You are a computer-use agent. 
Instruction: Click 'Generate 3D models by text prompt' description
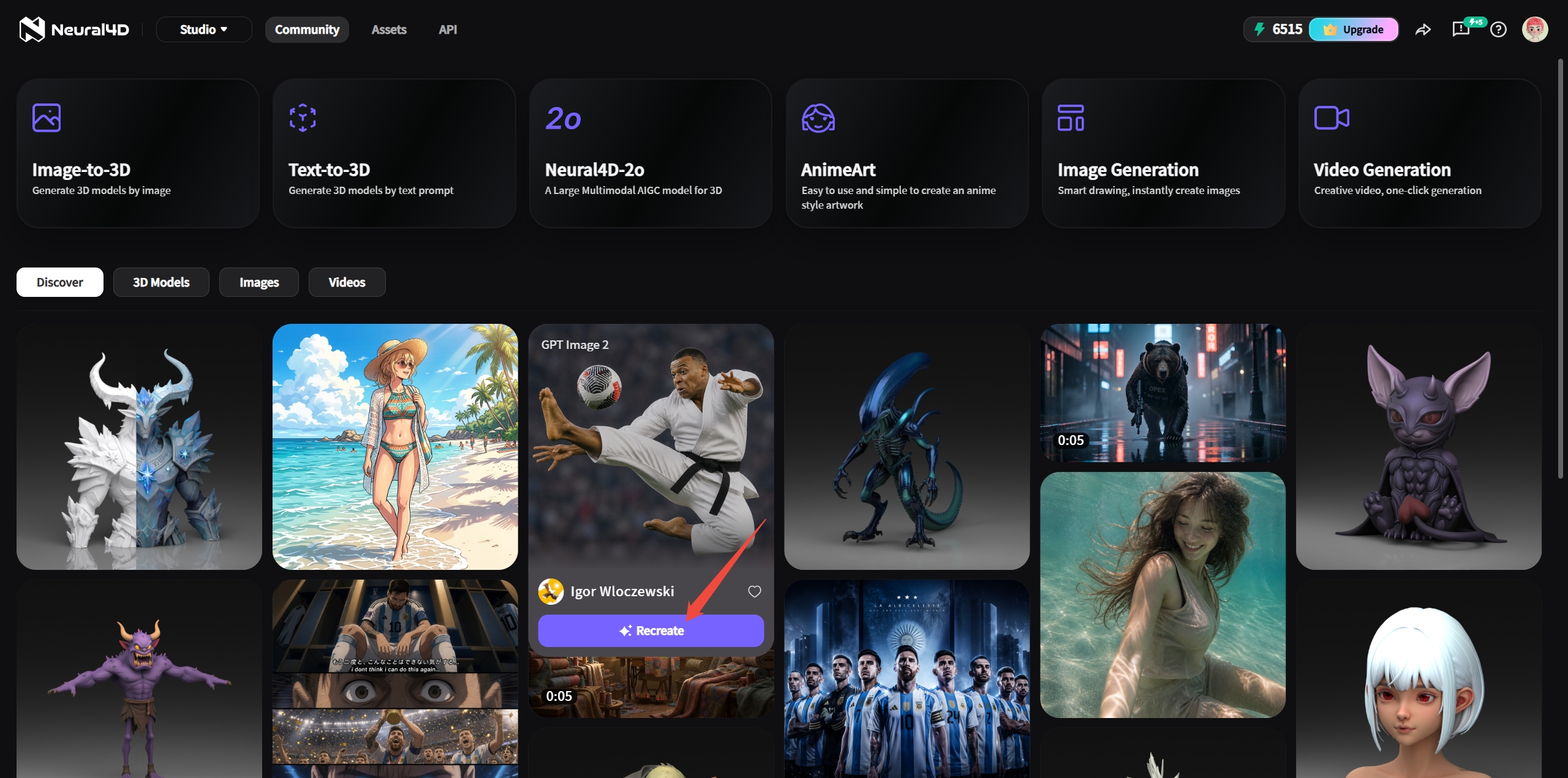[x=371, y=190]
